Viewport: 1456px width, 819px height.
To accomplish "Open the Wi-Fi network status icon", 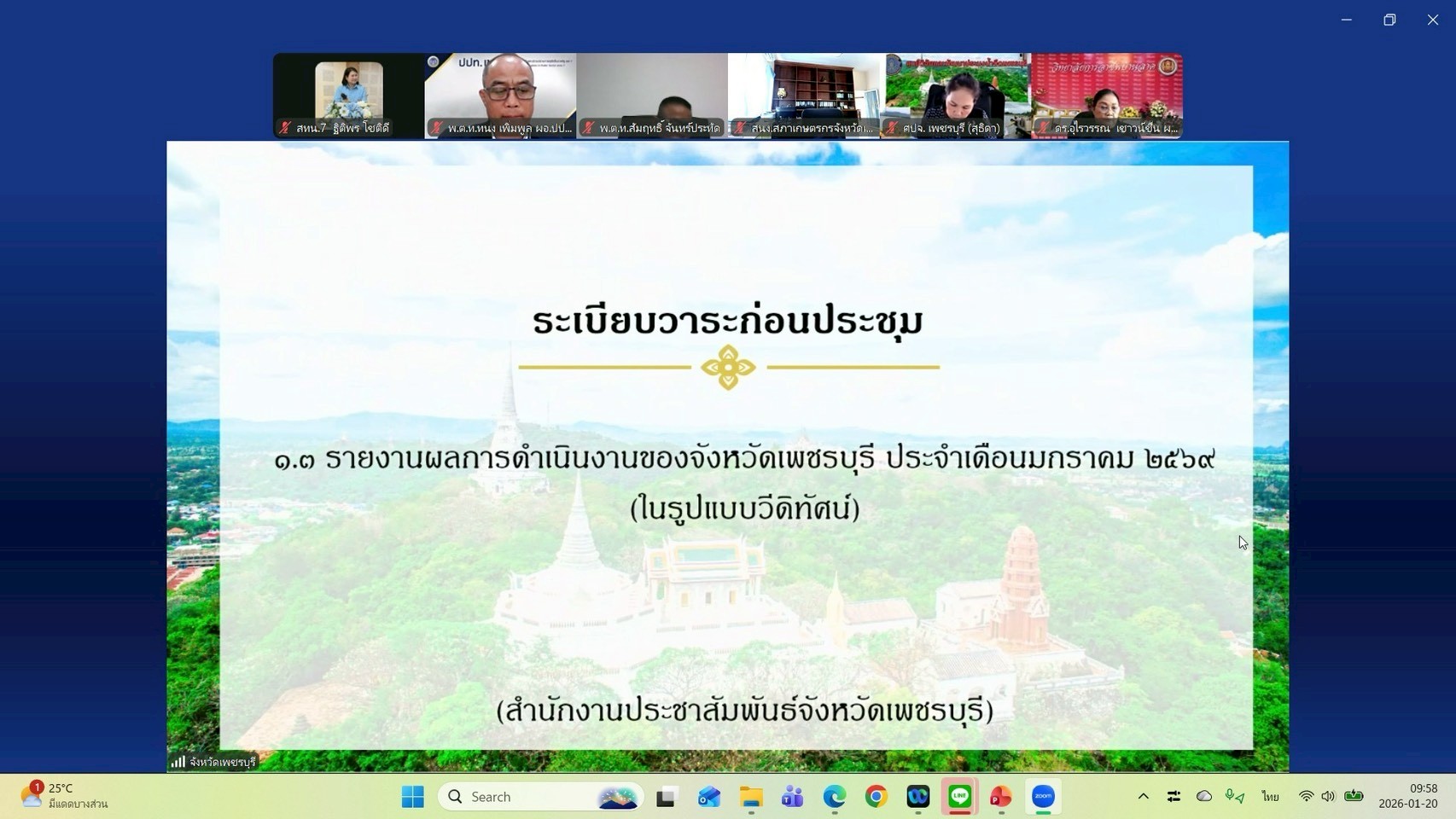I will click(x=1306, y=797).
